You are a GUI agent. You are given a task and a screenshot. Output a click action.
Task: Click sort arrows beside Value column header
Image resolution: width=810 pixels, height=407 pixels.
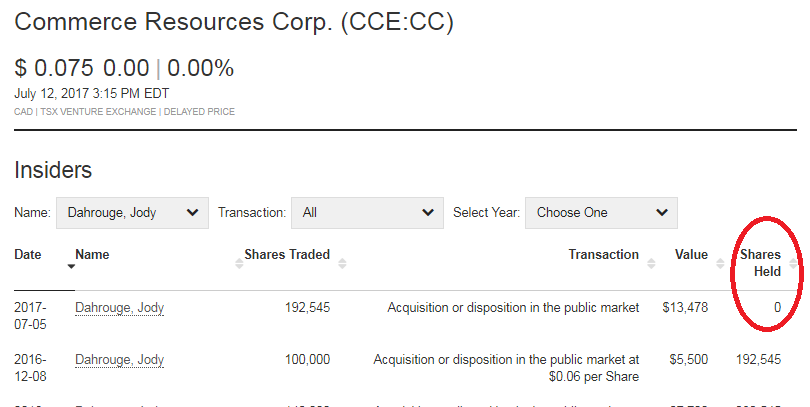(x=719, y=263)
